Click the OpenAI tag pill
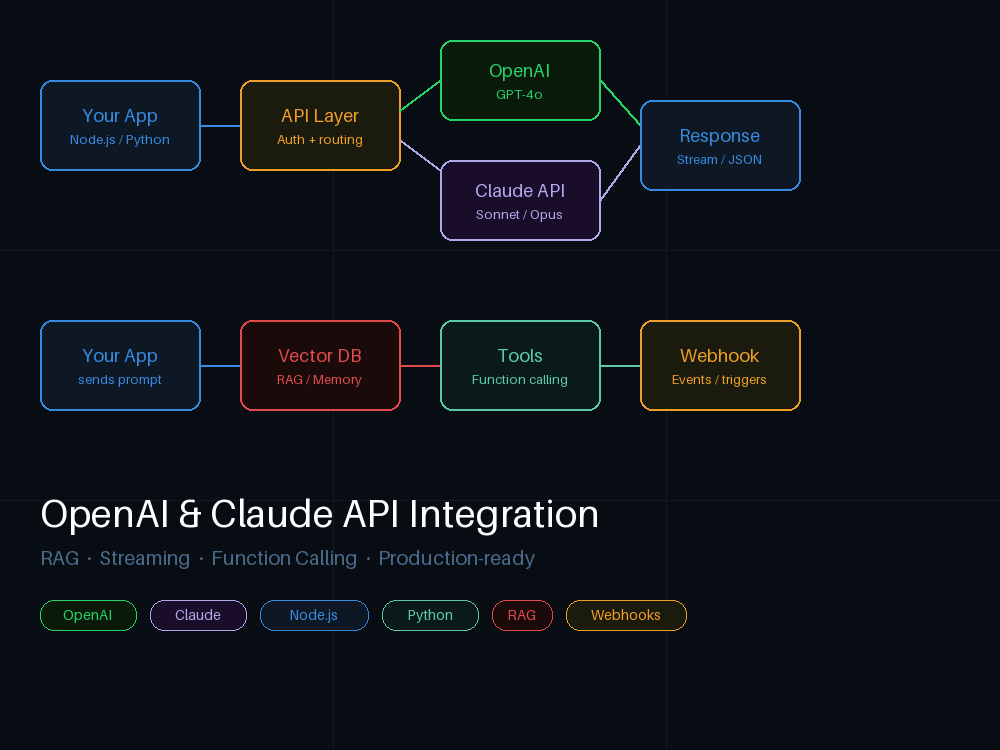This screenshot has height=750, width=1000. [89, 615]
